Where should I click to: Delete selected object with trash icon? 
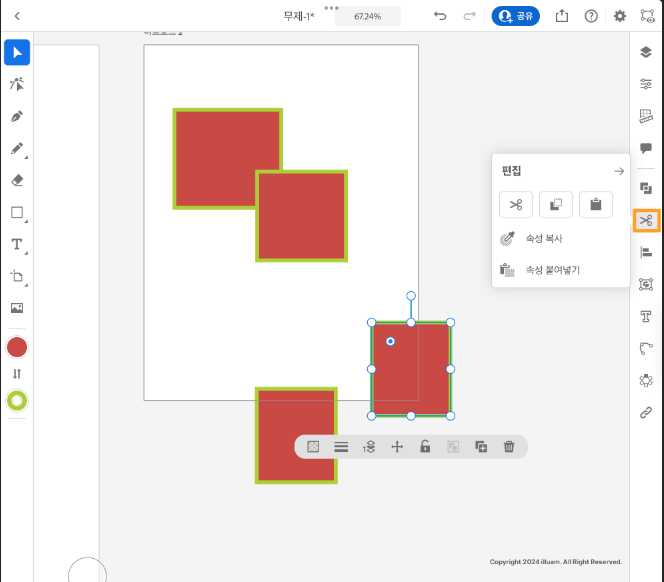click(x=509, y=446)
